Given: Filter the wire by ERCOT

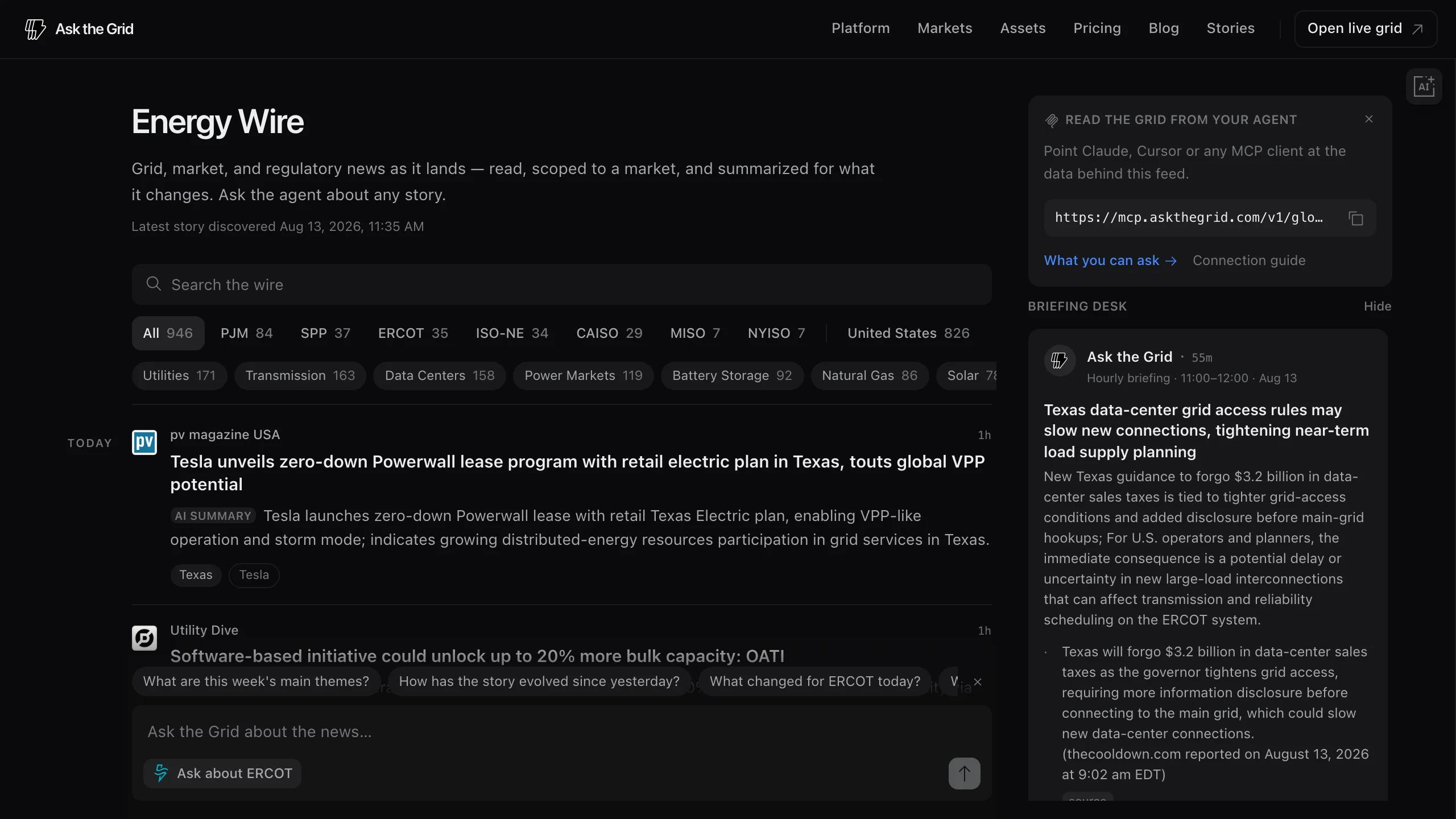Looking at the screenshot, I should coord(413,333).
